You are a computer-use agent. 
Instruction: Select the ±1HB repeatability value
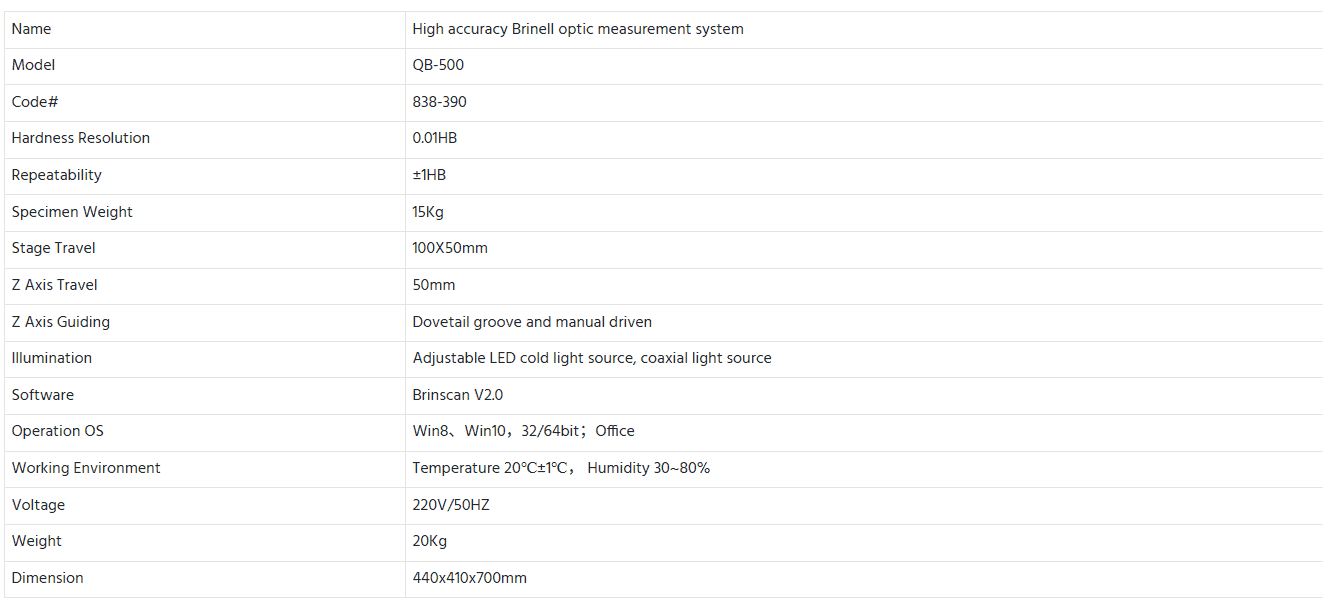tap(429, 175)
